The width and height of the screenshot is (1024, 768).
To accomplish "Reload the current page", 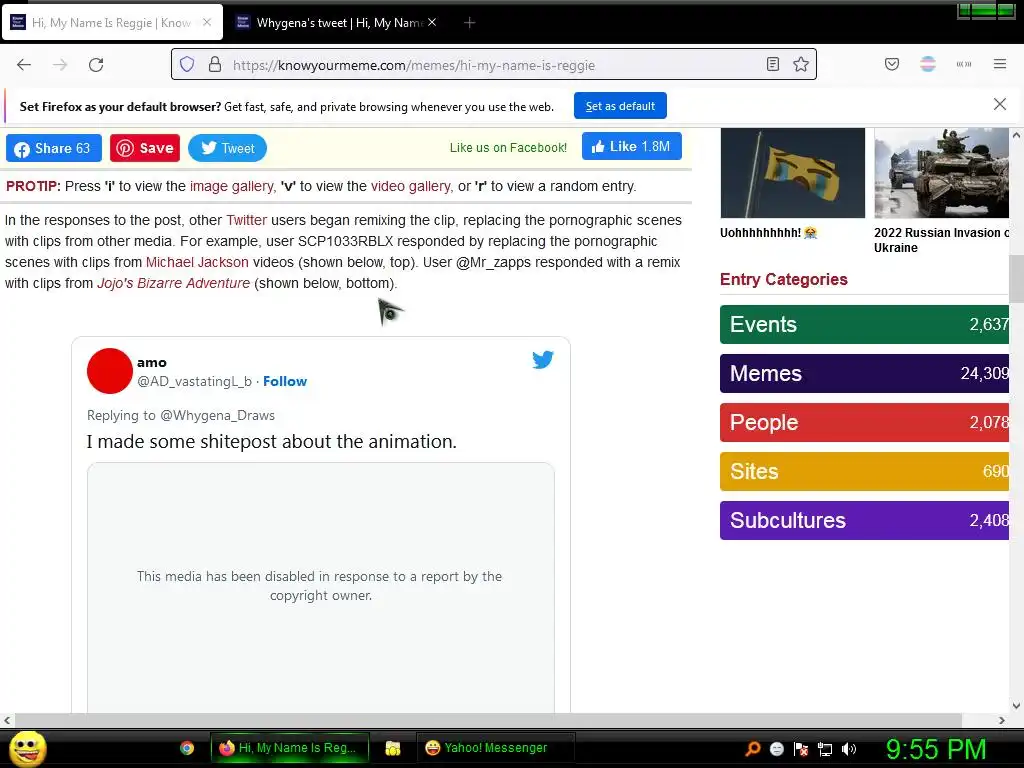I will coord(96,65).
